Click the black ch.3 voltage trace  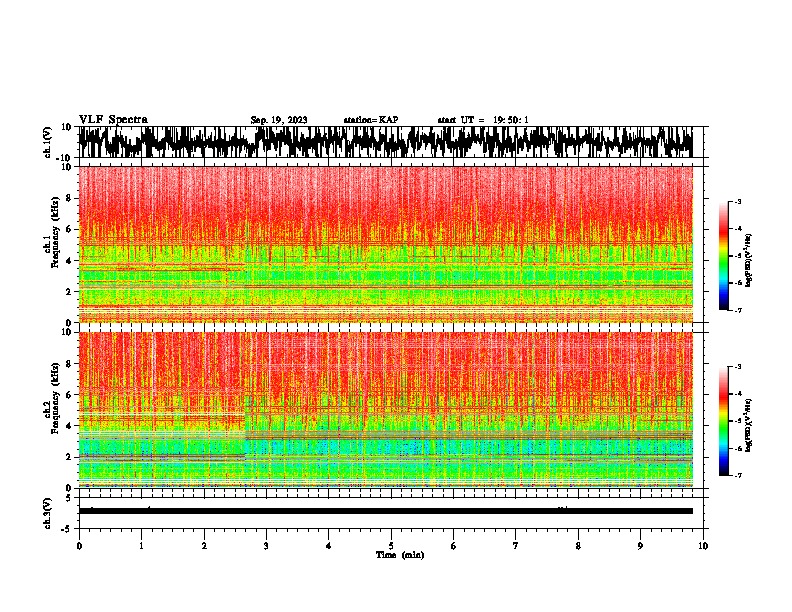pos(385,511)
